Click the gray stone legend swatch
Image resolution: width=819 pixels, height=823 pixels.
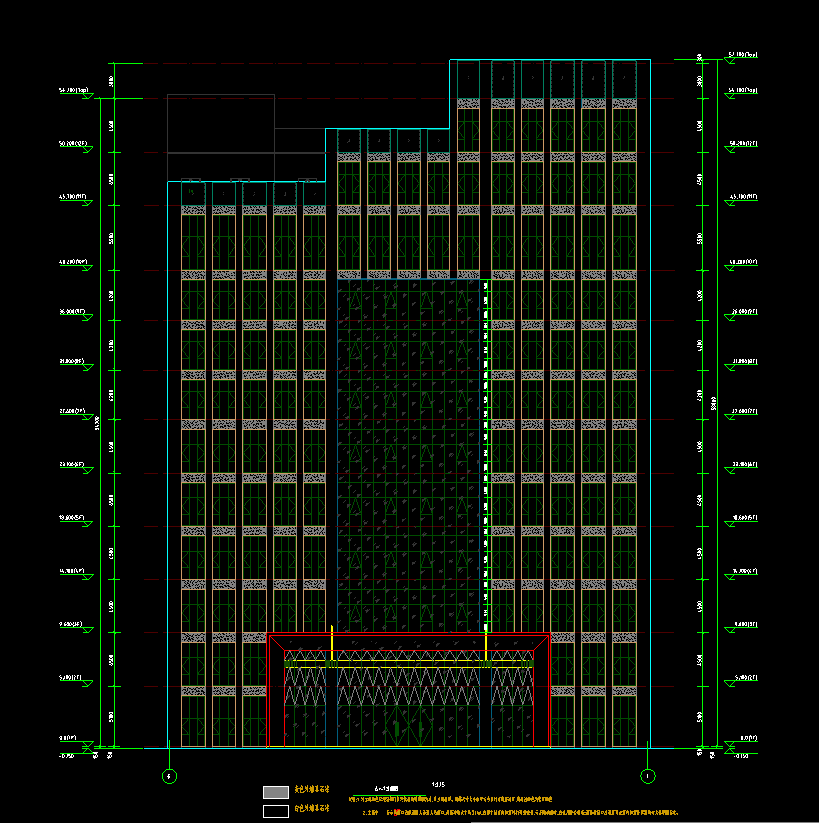coord(275,792)
